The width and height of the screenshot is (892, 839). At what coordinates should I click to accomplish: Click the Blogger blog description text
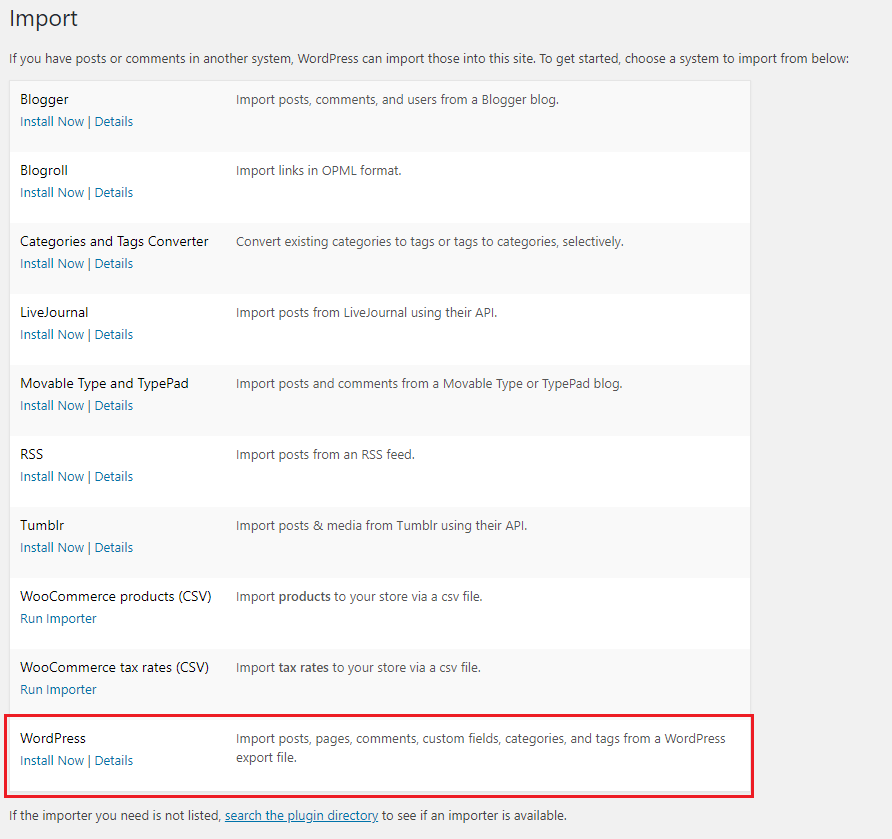point(398,100)
